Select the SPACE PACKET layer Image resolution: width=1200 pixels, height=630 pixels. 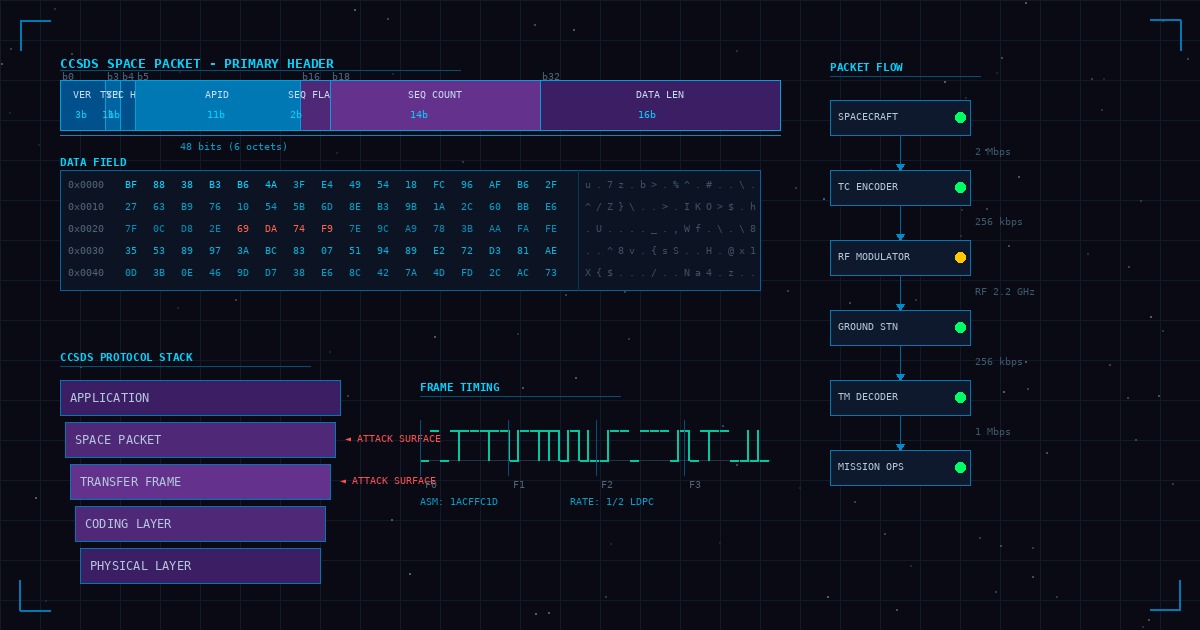(200, 440)
